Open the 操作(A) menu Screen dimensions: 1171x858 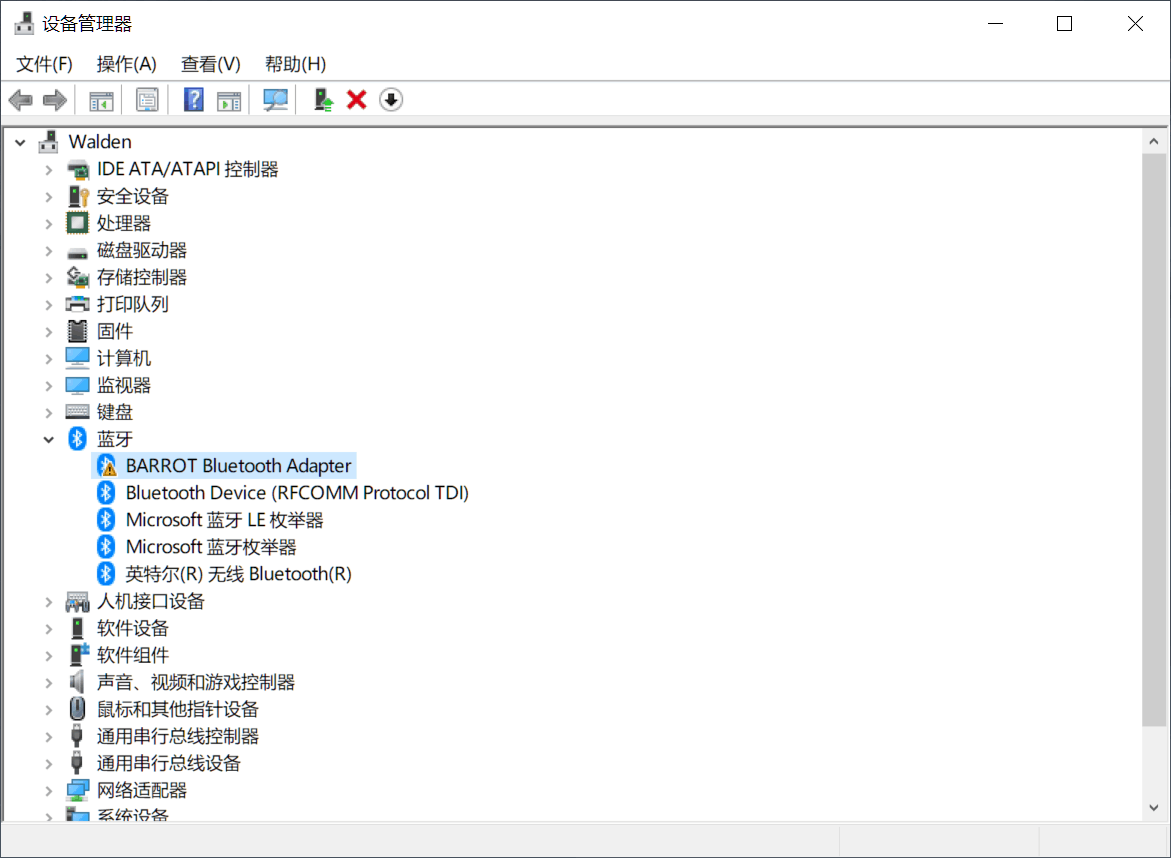point(126,63)
